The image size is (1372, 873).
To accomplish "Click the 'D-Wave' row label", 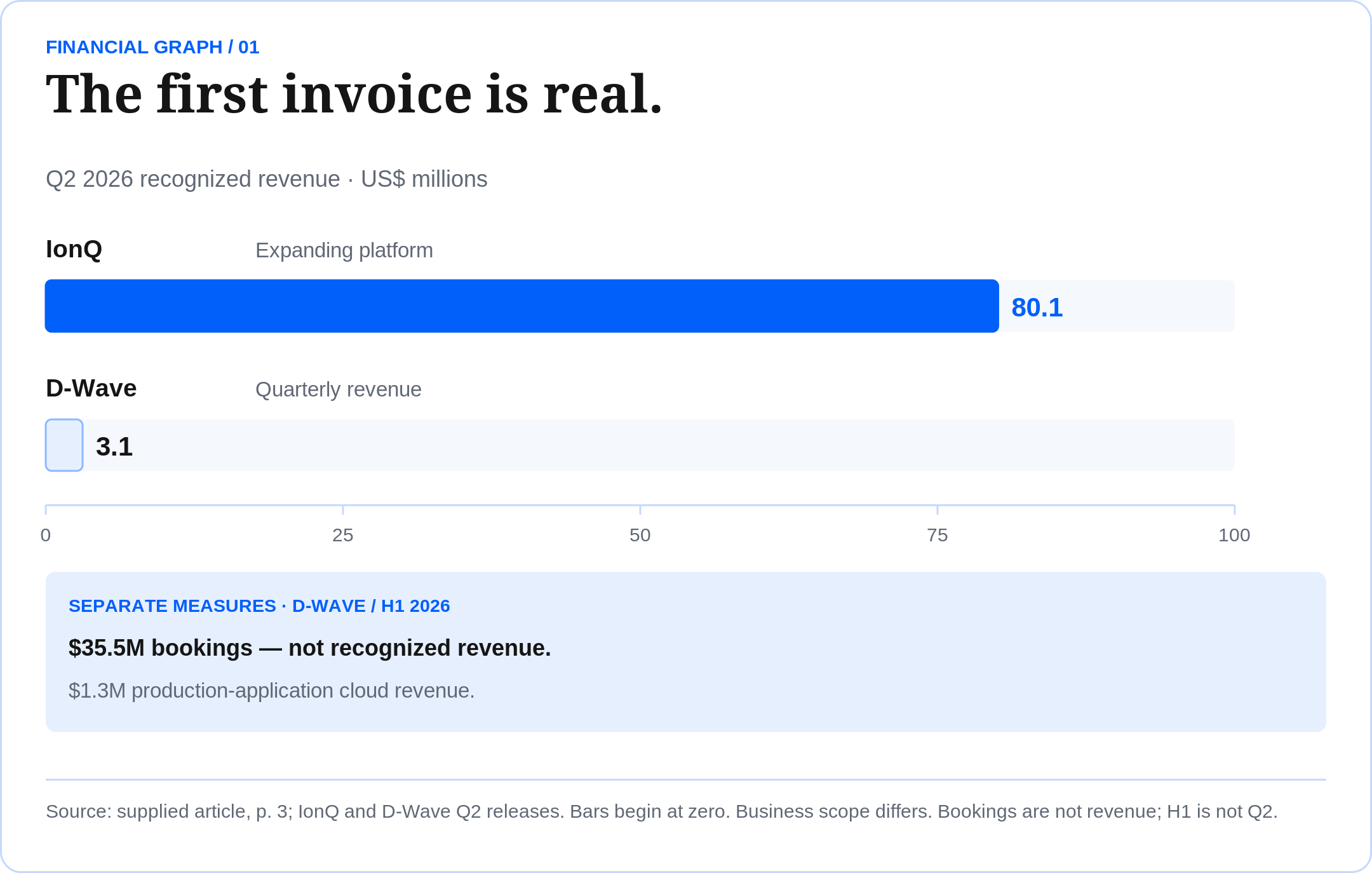I will (91, 388).
